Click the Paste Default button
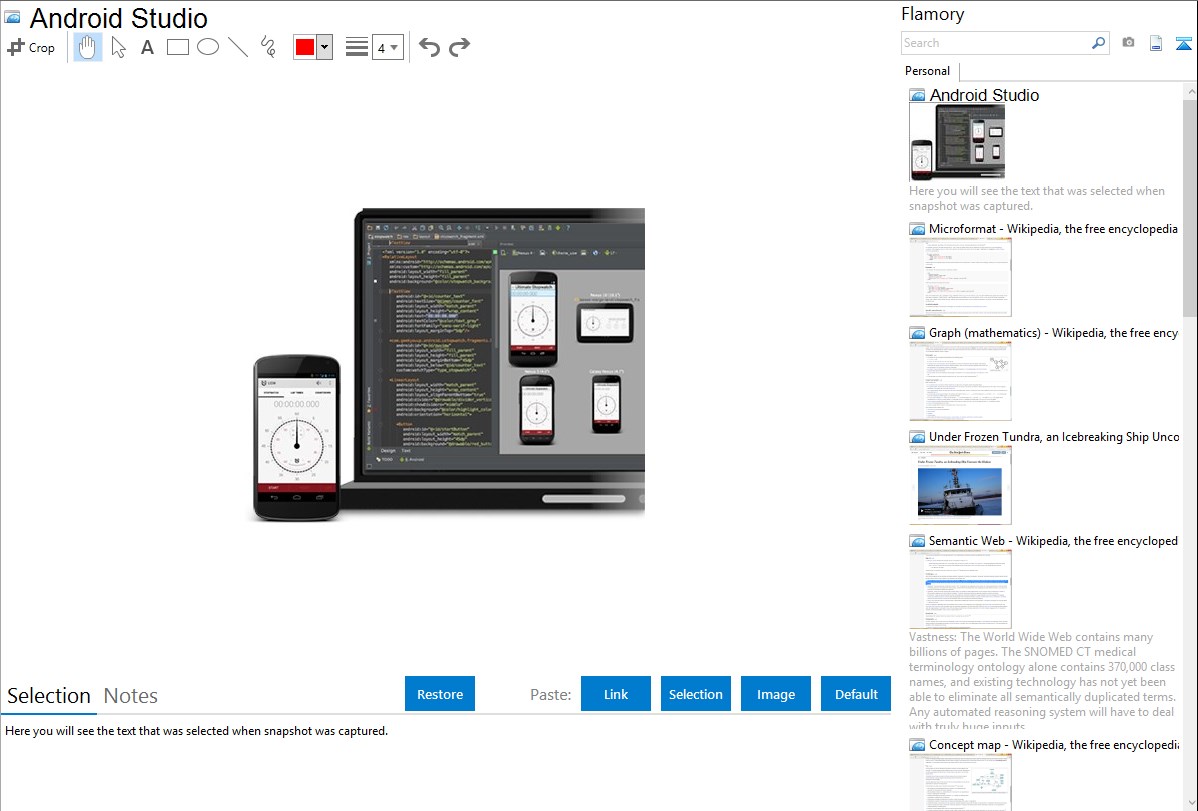The width and height of the screenshot is (1198, 811). pos(856,694)
